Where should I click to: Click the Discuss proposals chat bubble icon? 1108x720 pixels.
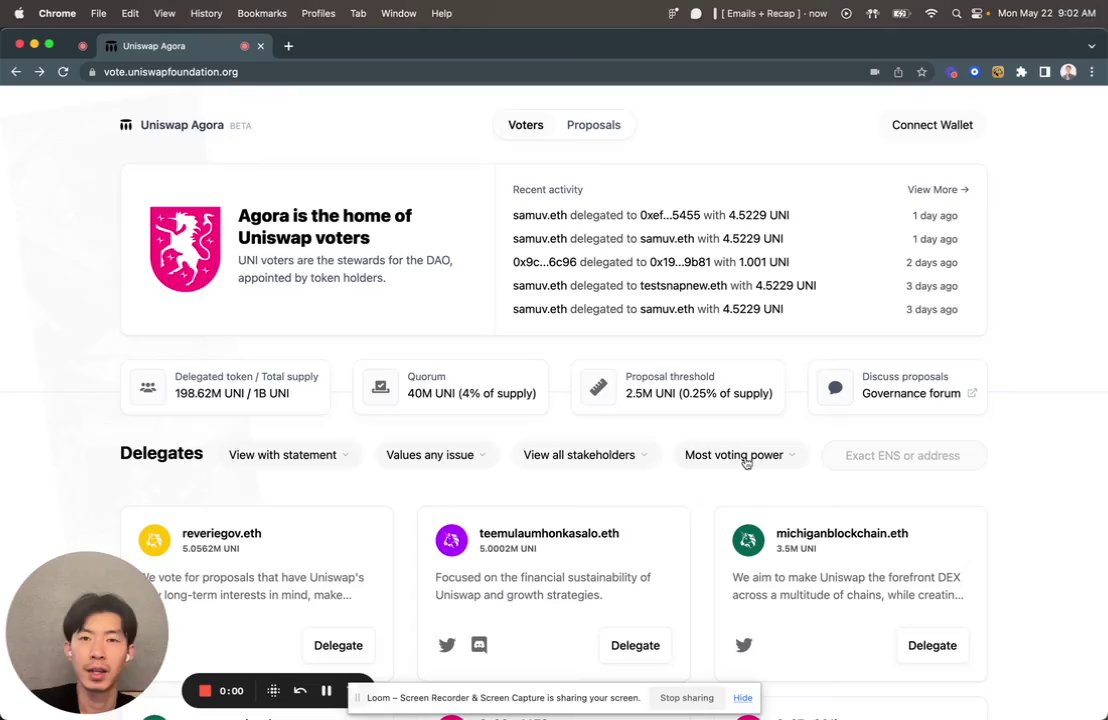pos(835,387)
